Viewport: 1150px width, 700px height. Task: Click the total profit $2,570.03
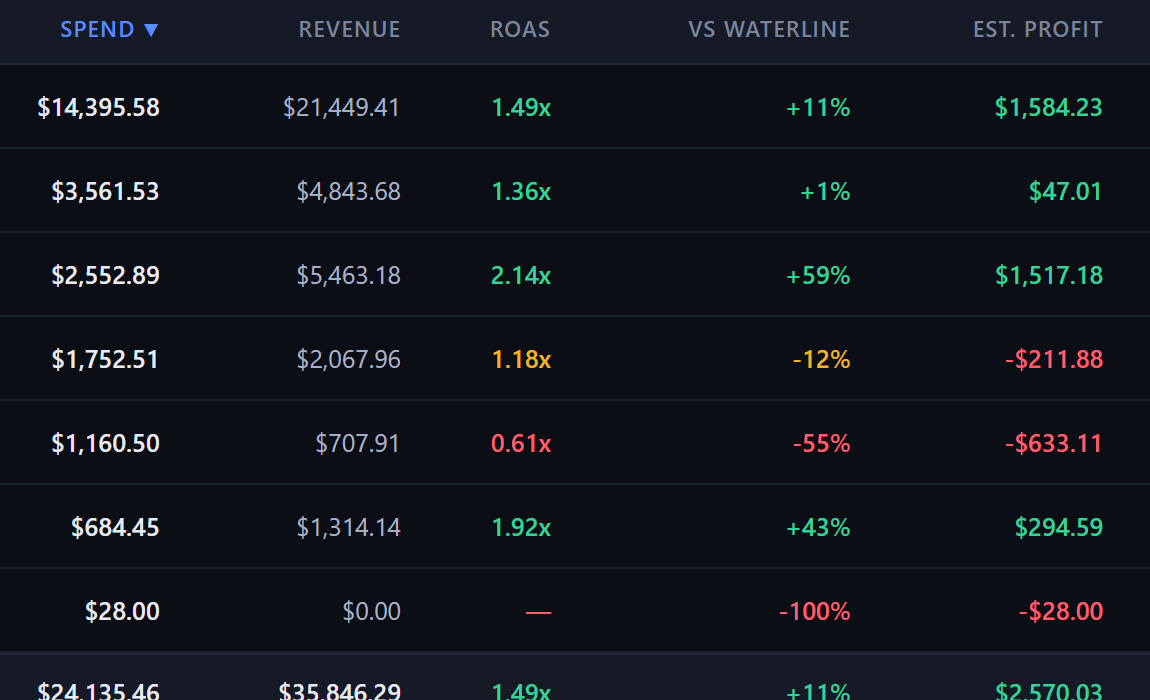coord(1049,690)
